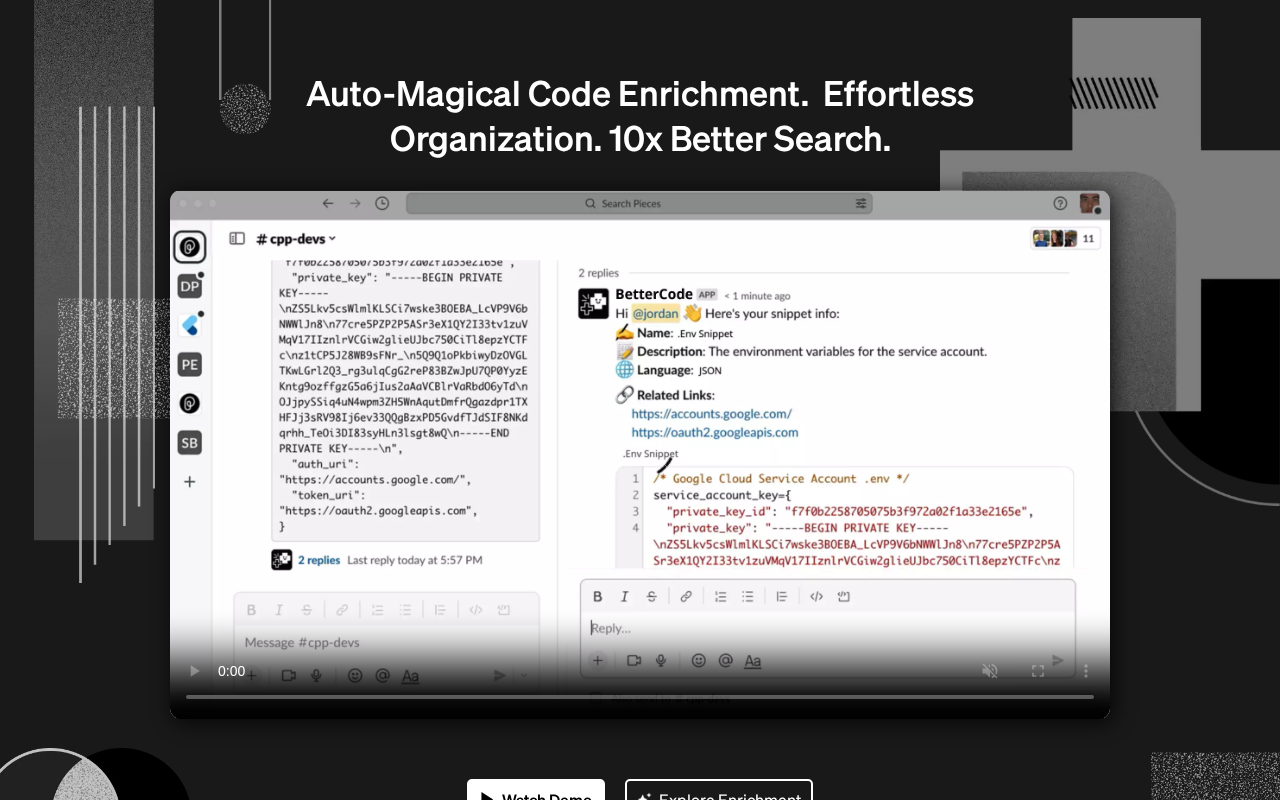Image resolution: width=1280 pixels, height=800 pixels.
Task: Record a video clip under Reply
Action: pyautogui.click(x=633, y=660)
